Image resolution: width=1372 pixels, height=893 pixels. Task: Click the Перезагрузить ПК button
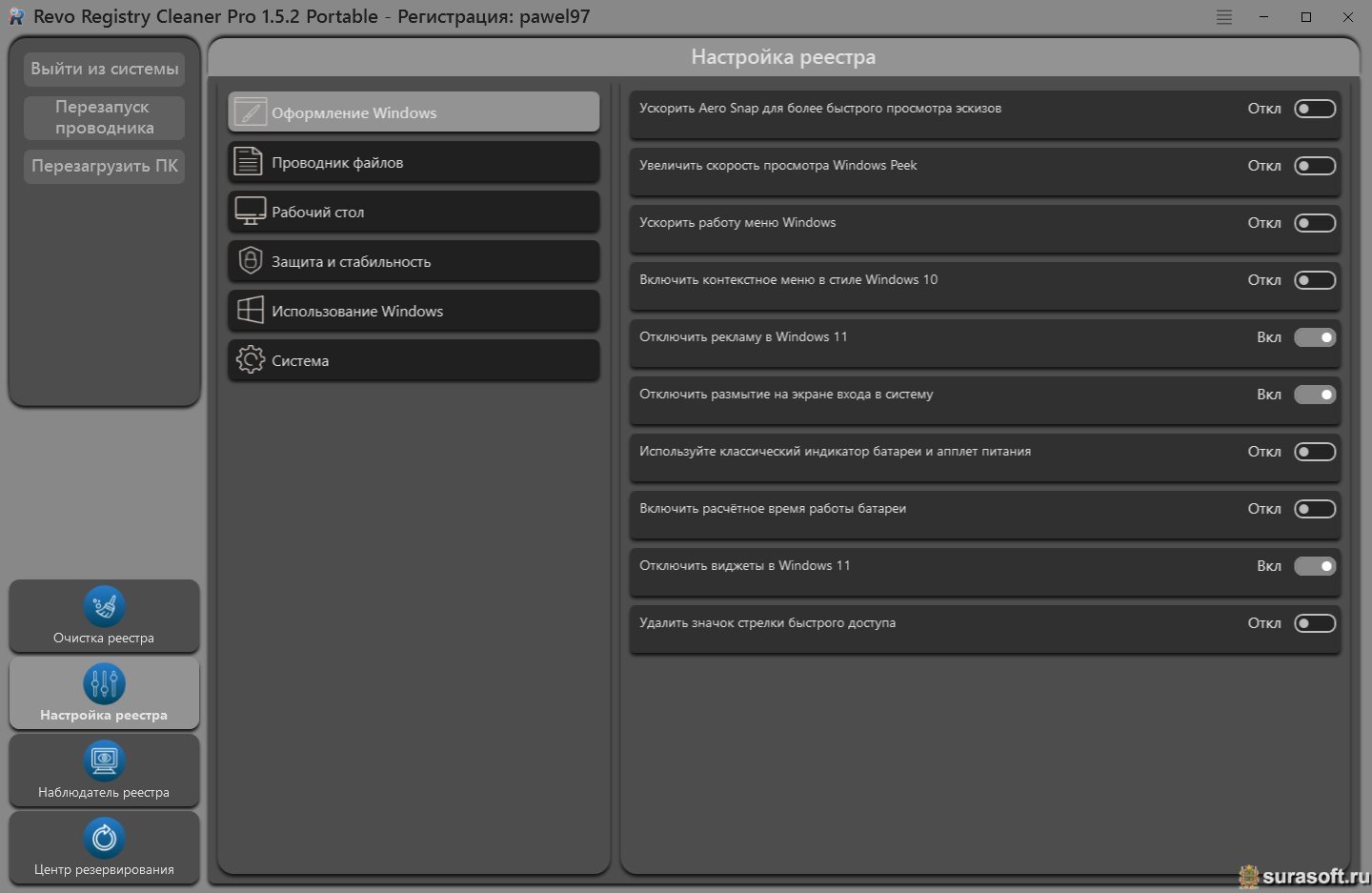[104, 166]
